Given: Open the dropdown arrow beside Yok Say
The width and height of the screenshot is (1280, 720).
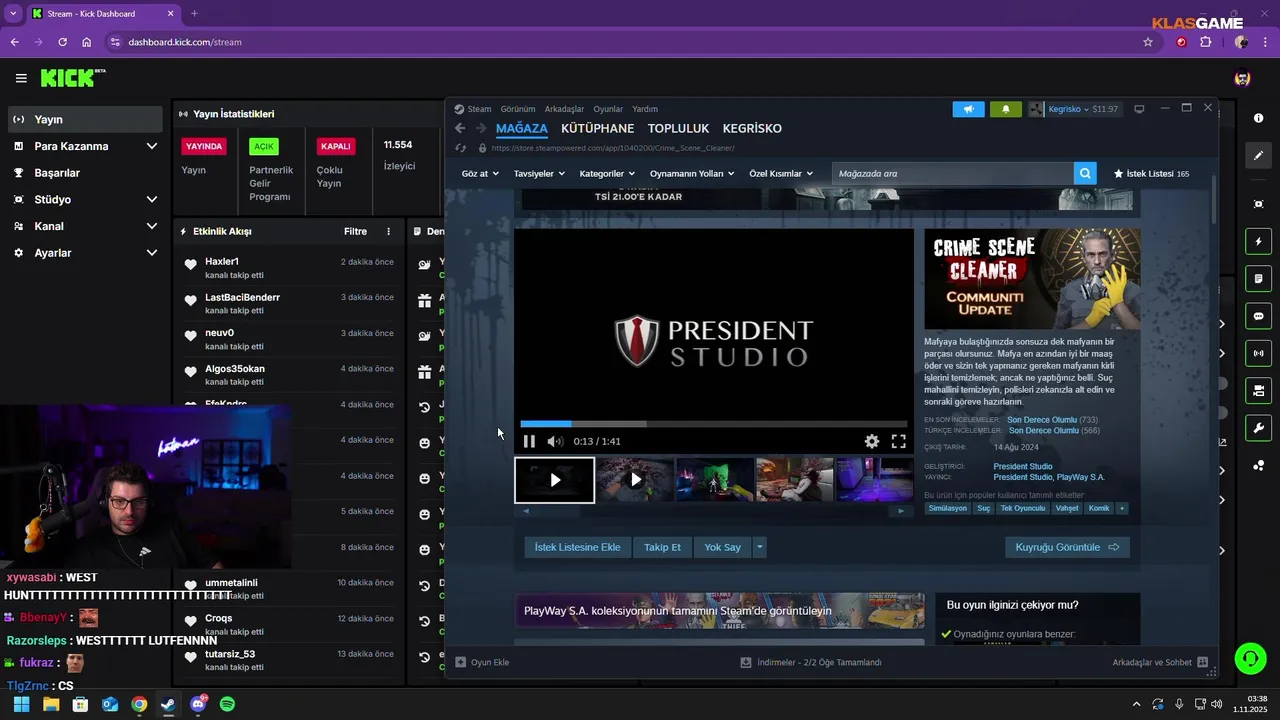Looking at the screenshot, I should [760, 547].
